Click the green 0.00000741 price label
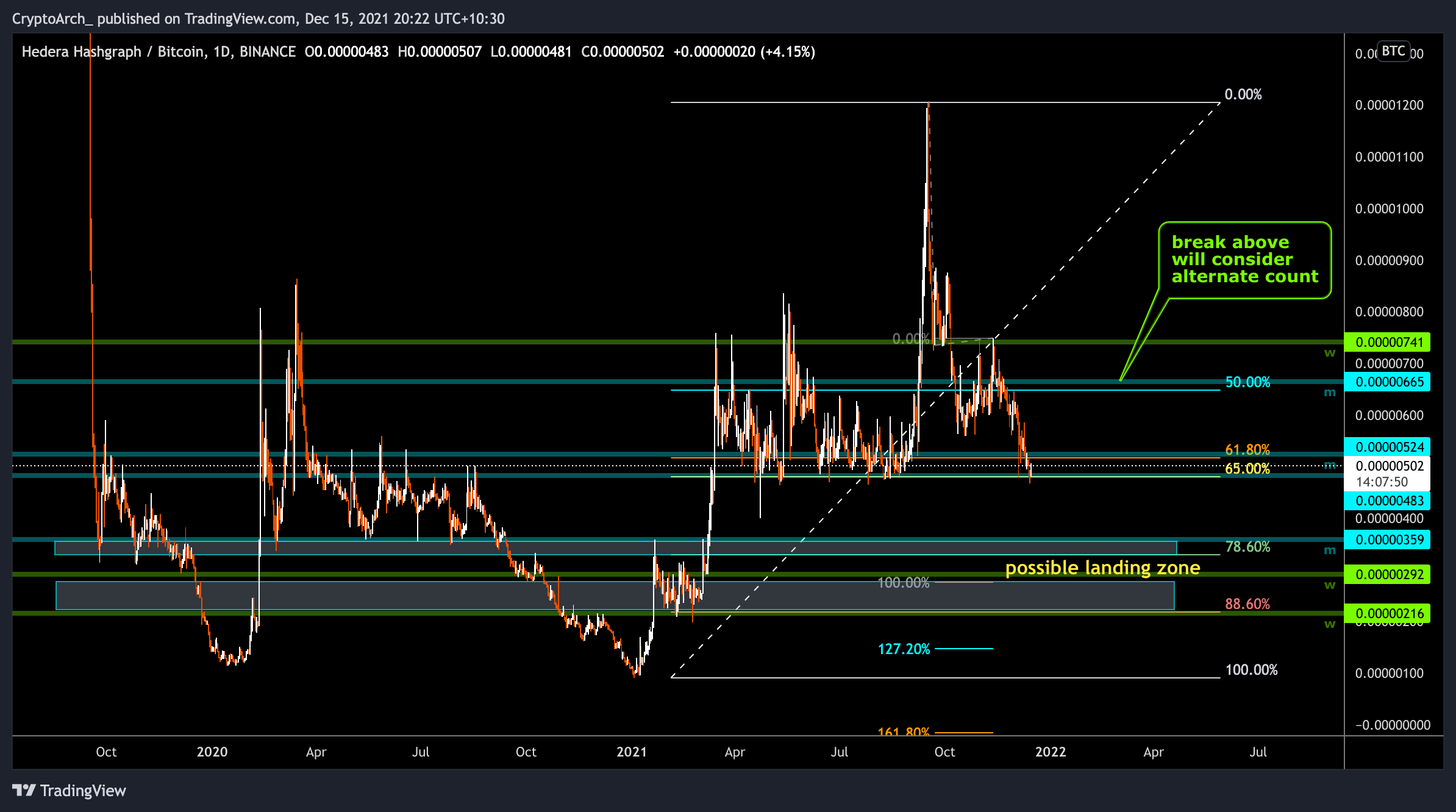The height and width of the screenshot is (812, 1456). pos(1387,342)
